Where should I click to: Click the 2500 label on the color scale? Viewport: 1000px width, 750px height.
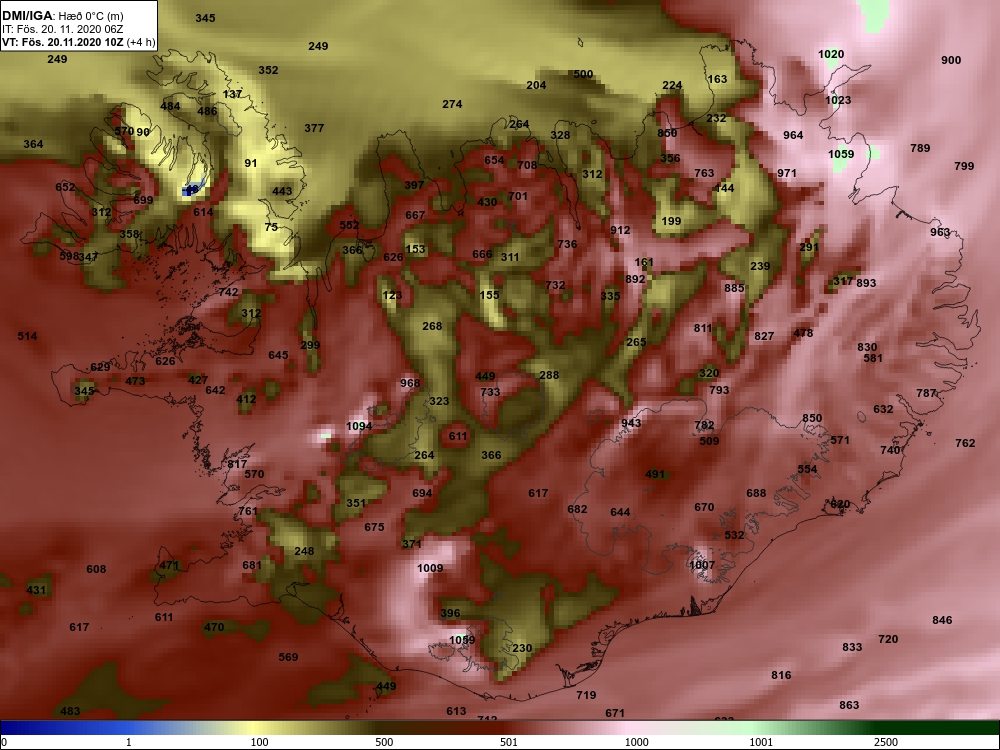[x=886, y=742]
